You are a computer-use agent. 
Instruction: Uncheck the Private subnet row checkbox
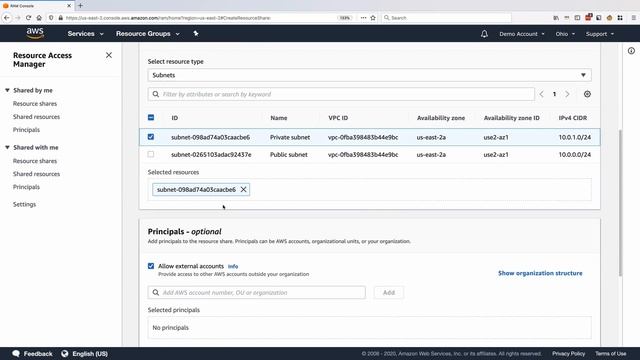coord(151,137)
